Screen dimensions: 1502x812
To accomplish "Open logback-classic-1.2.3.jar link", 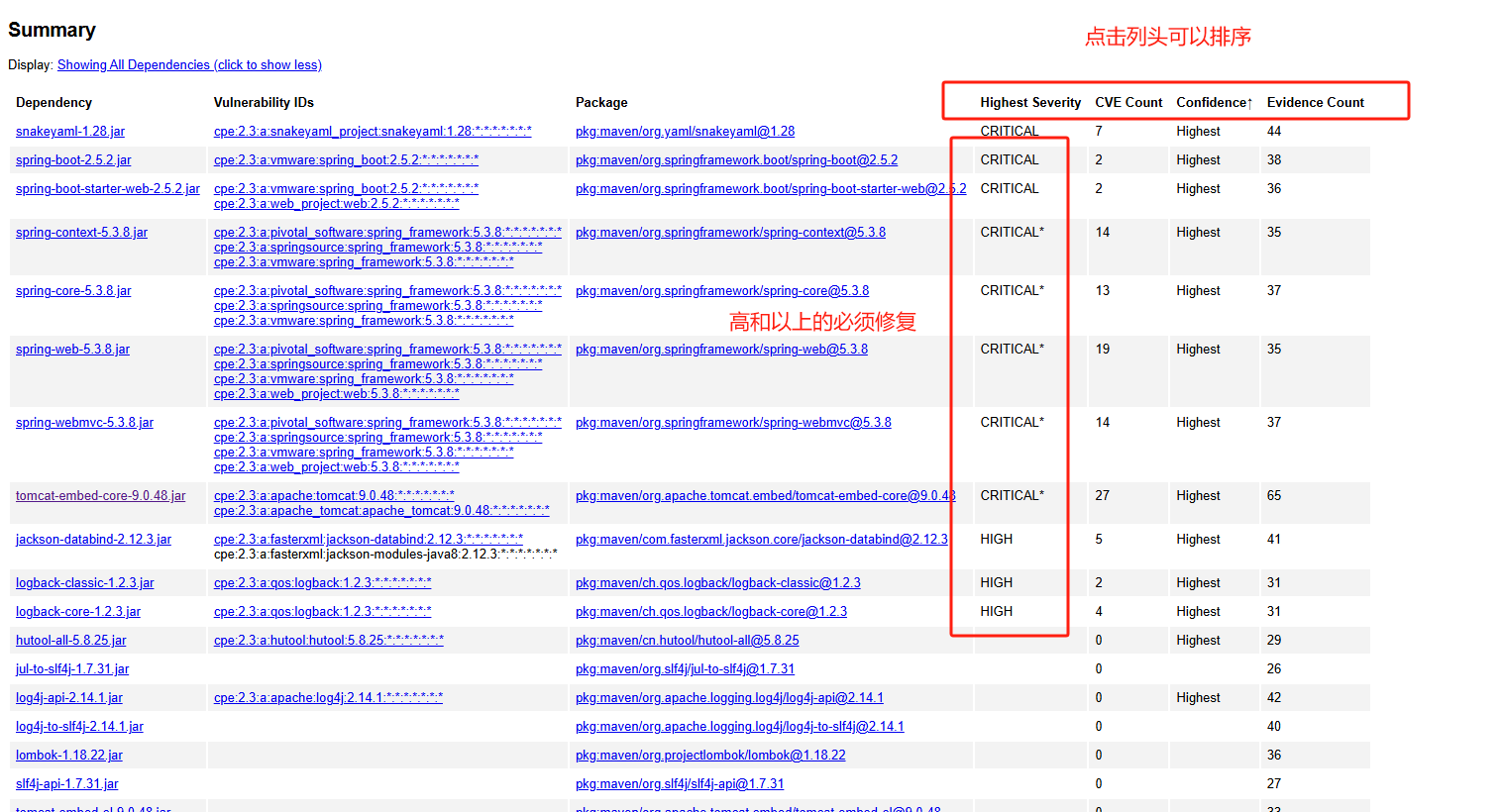I will point(85,583).
